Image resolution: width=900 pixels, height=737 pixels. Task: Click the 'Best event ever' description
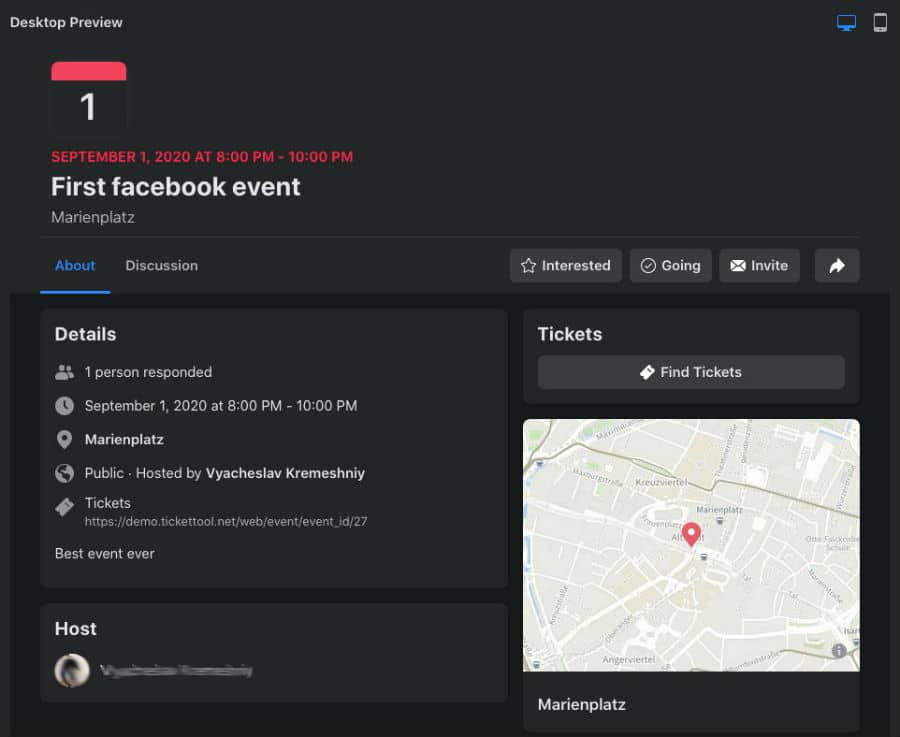[104, 553]
